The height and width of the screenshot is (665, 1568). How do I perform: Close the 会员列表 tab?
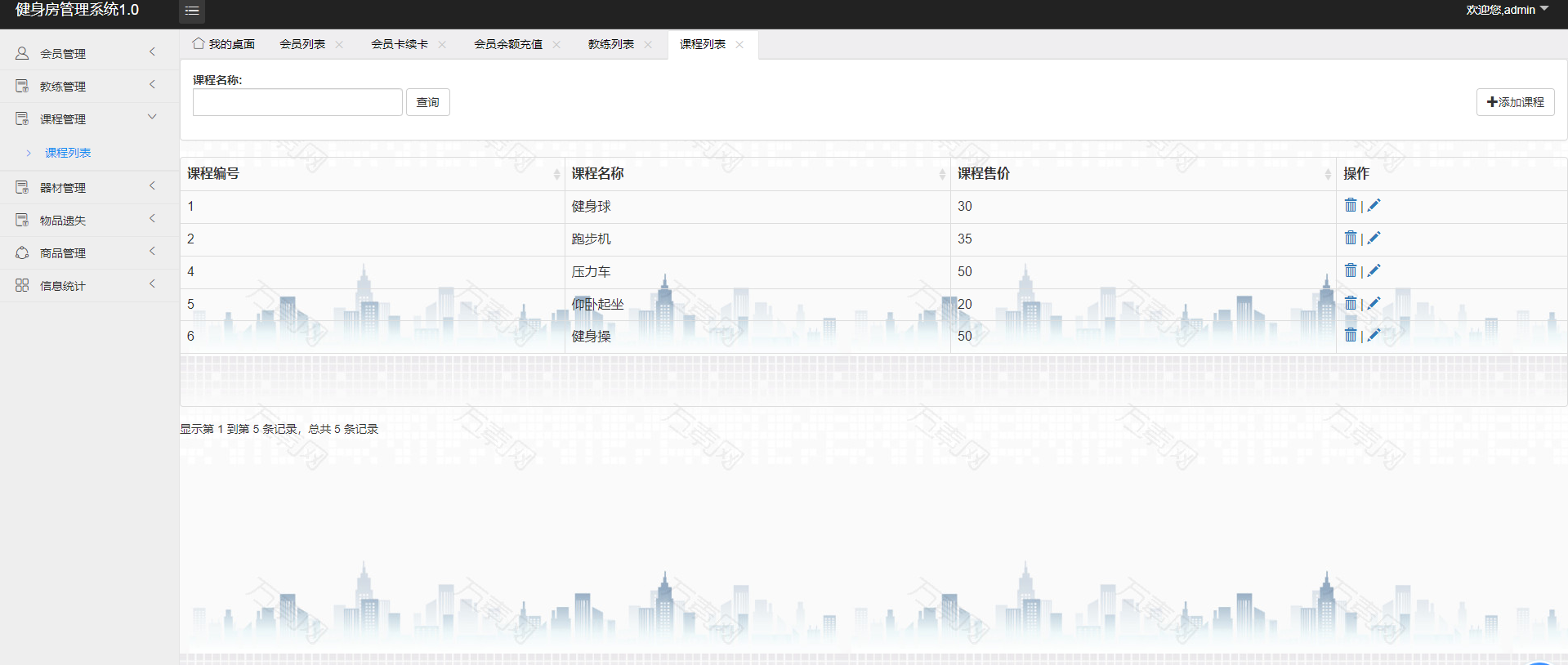click(339, 45)
